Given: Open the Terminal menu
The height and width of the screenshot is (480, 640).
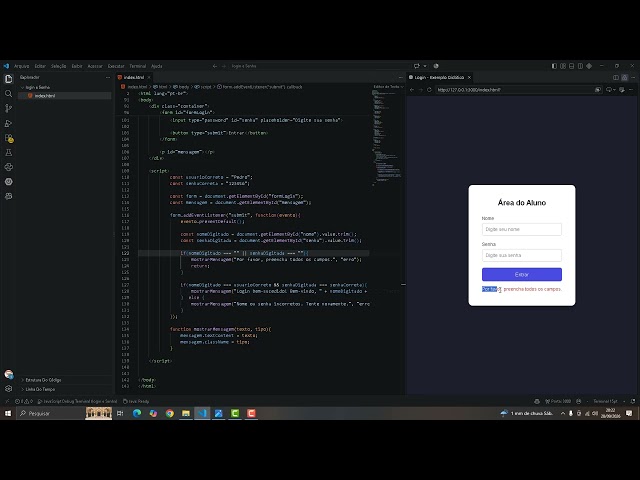Looking at the screenshot, I should [138, 66].
